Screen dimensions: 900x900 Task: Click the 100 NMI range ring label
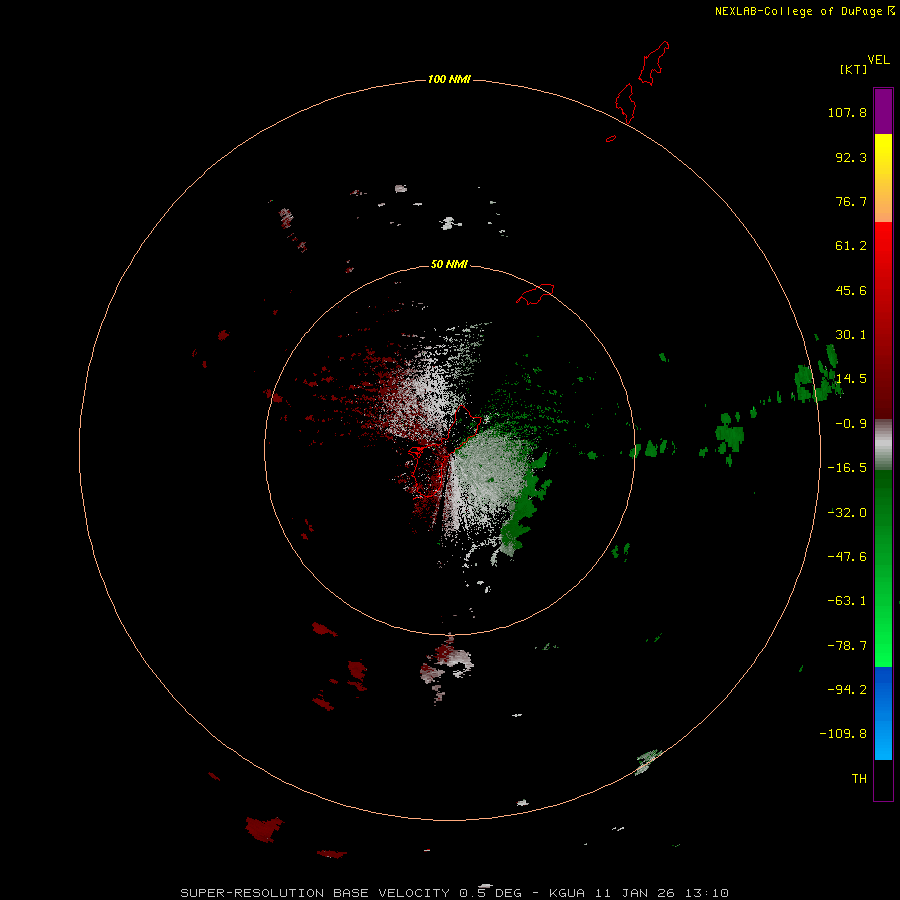(x=449, y=79)
